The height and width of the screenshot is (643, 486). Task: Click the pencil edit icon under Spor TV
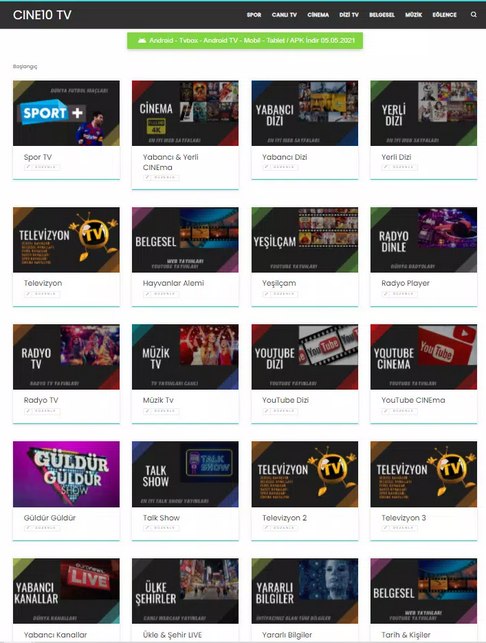point(28,167)
